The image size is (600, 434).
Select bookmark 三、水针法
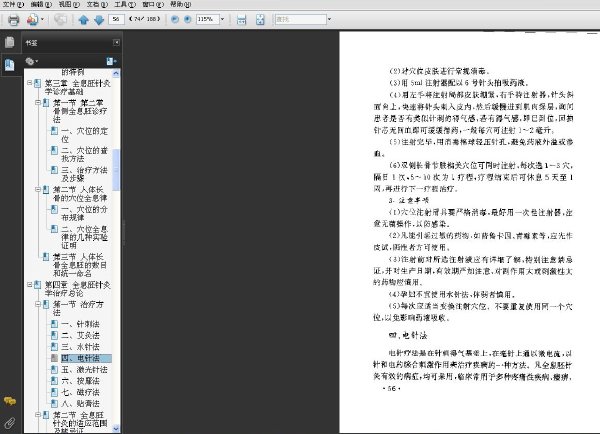(80, 347)
